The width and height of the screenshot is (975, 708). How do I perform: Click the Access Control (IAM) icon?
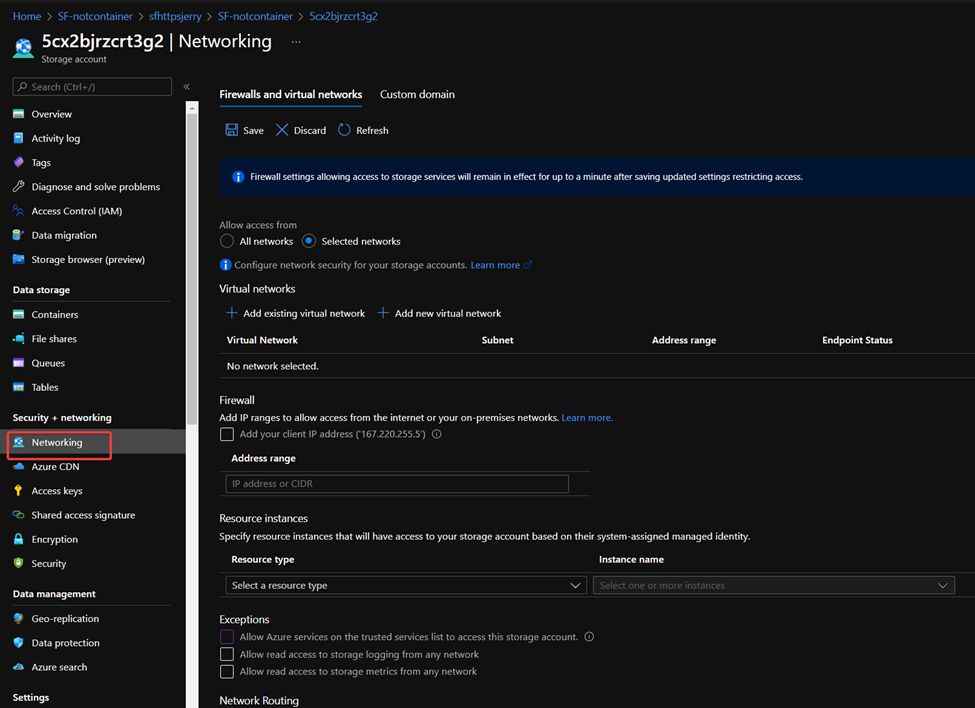[19, 211]
